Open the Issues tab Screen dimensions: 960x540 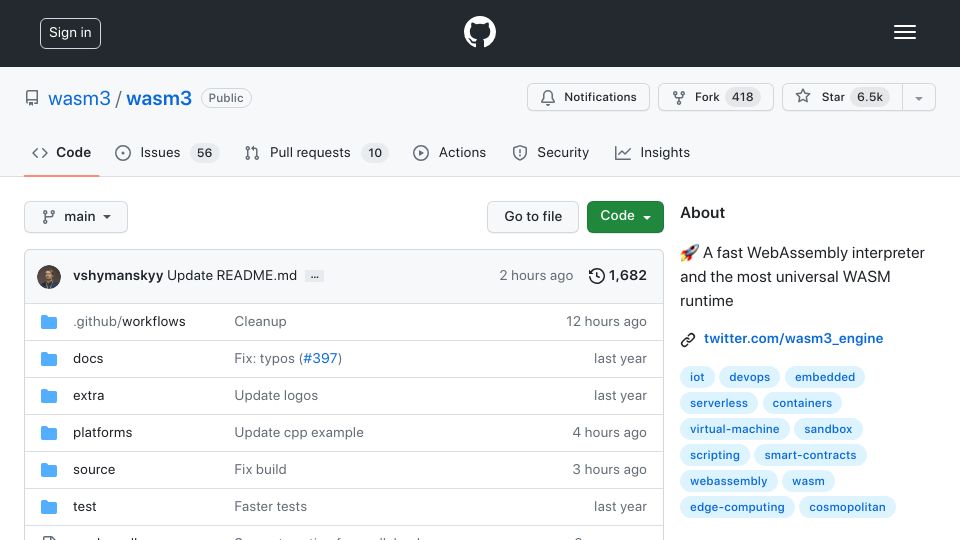coord(167,152)
